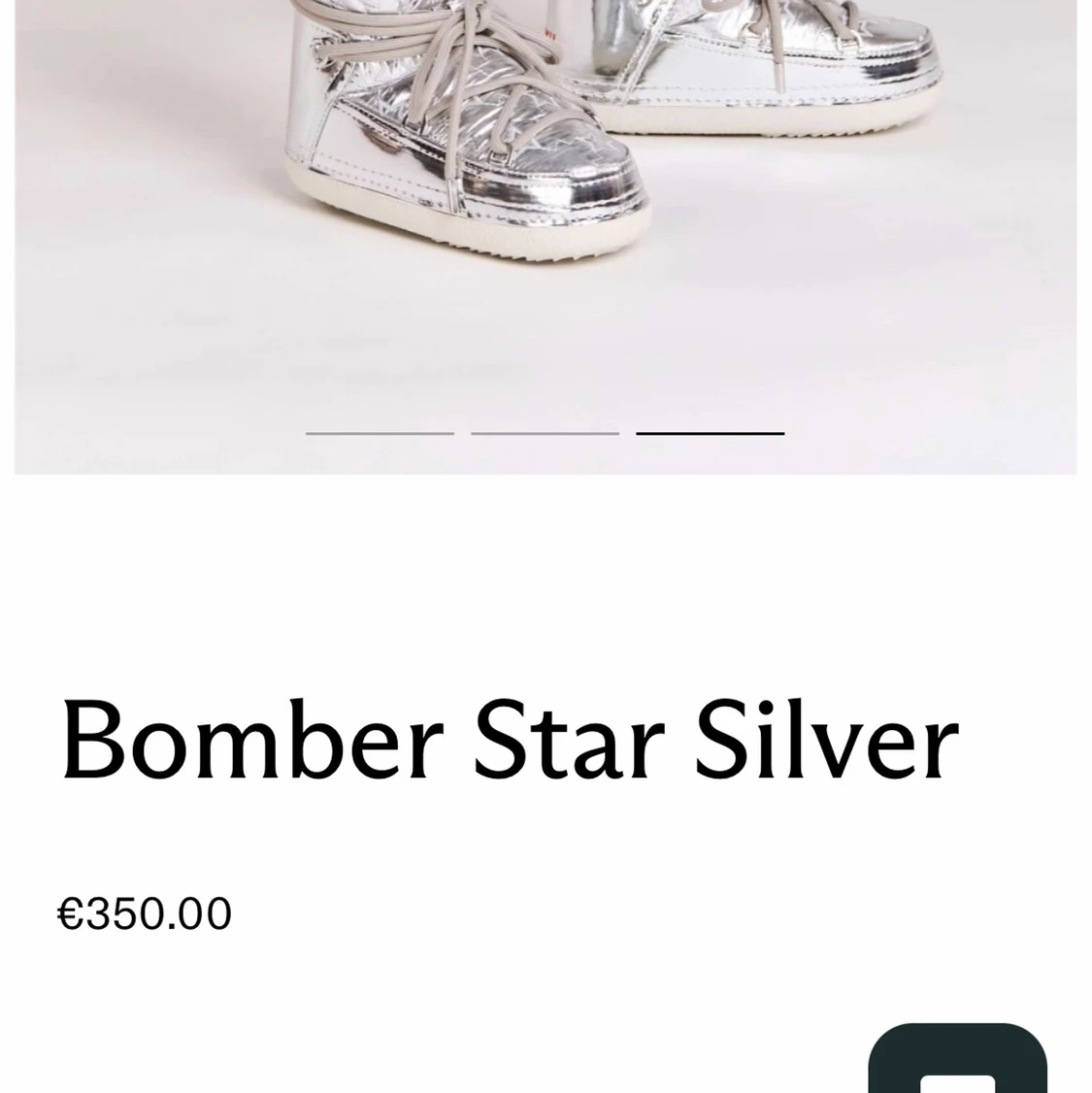The image size is (1092, 1093).
Task: Jump to the second carousel slide indicator
Action: [545, 434]
